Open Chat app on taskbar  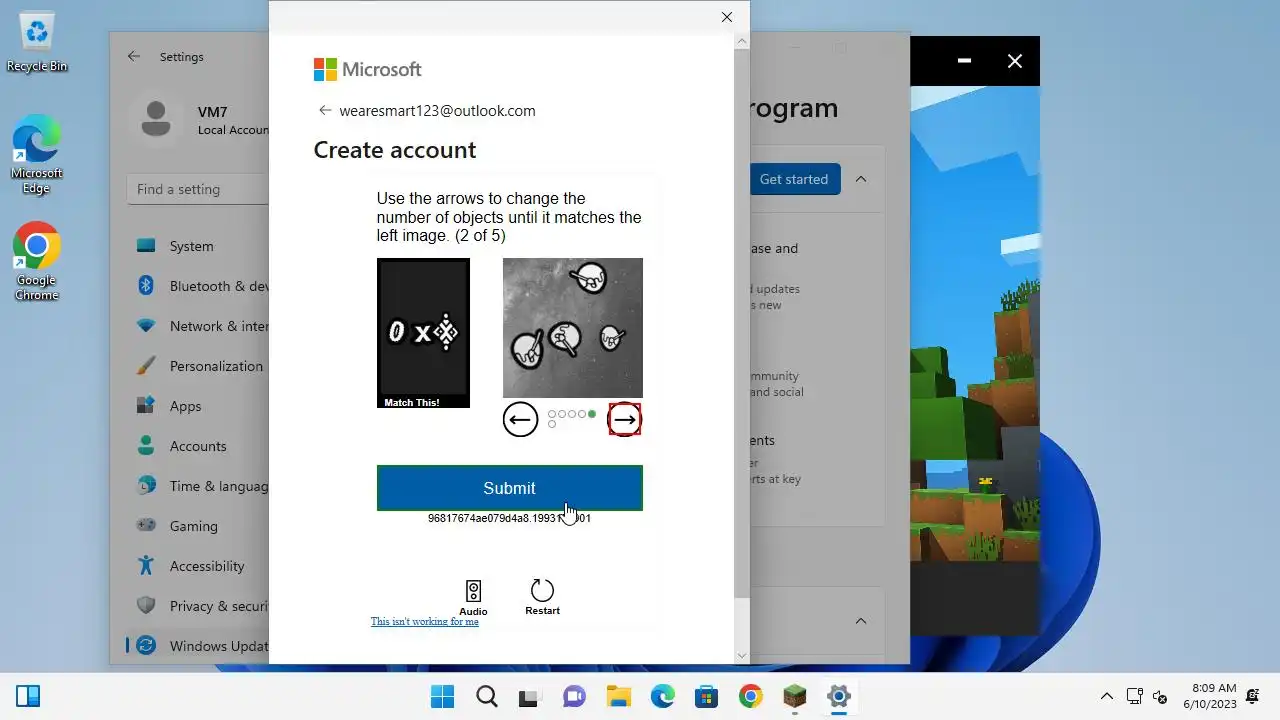click(x=574, y=696)
